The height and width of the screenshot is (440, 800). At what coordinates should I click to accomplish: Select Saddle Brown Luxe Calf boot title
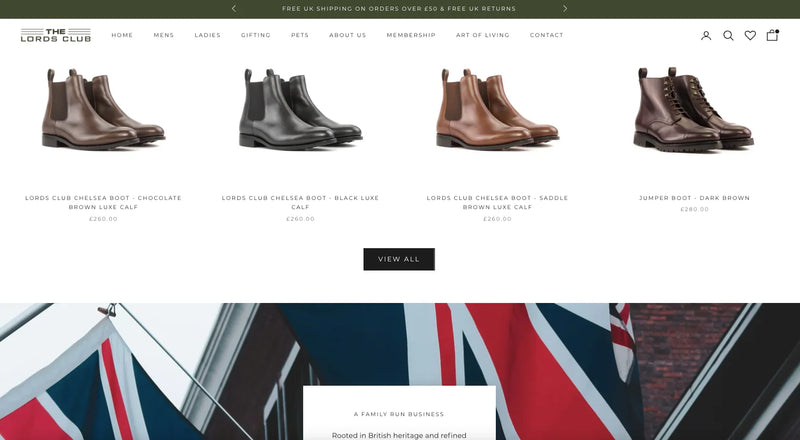(x=497, y=203)
